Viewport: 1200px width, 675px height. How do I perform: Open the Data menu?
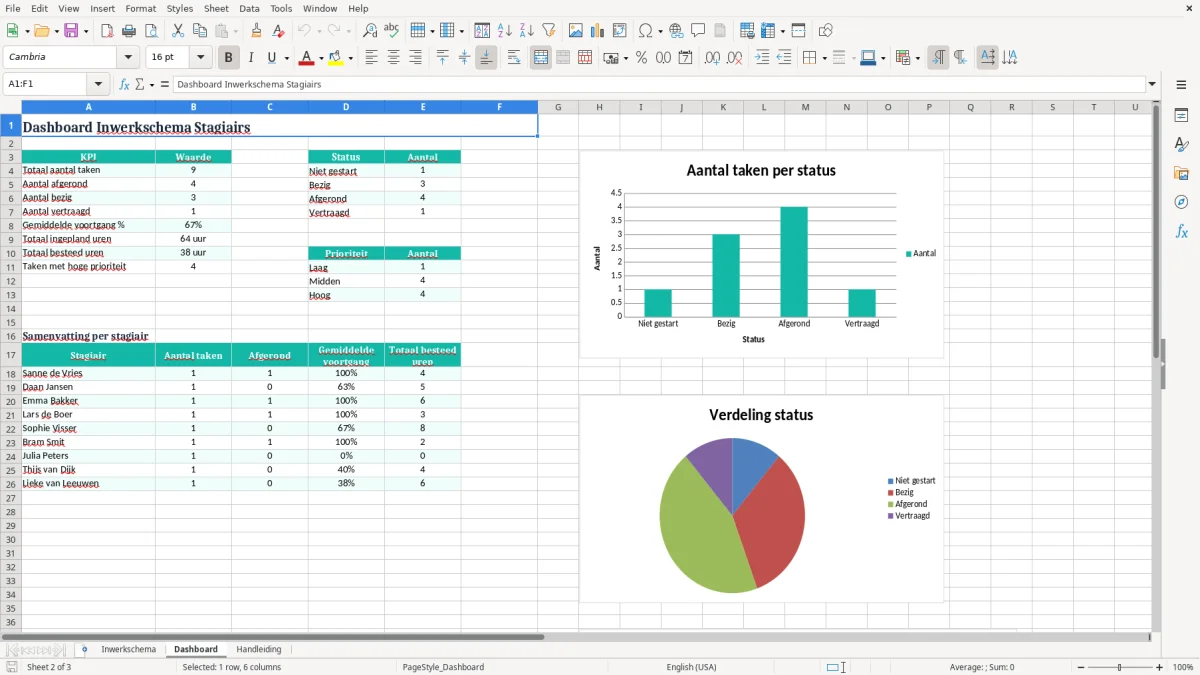(249, 8)
